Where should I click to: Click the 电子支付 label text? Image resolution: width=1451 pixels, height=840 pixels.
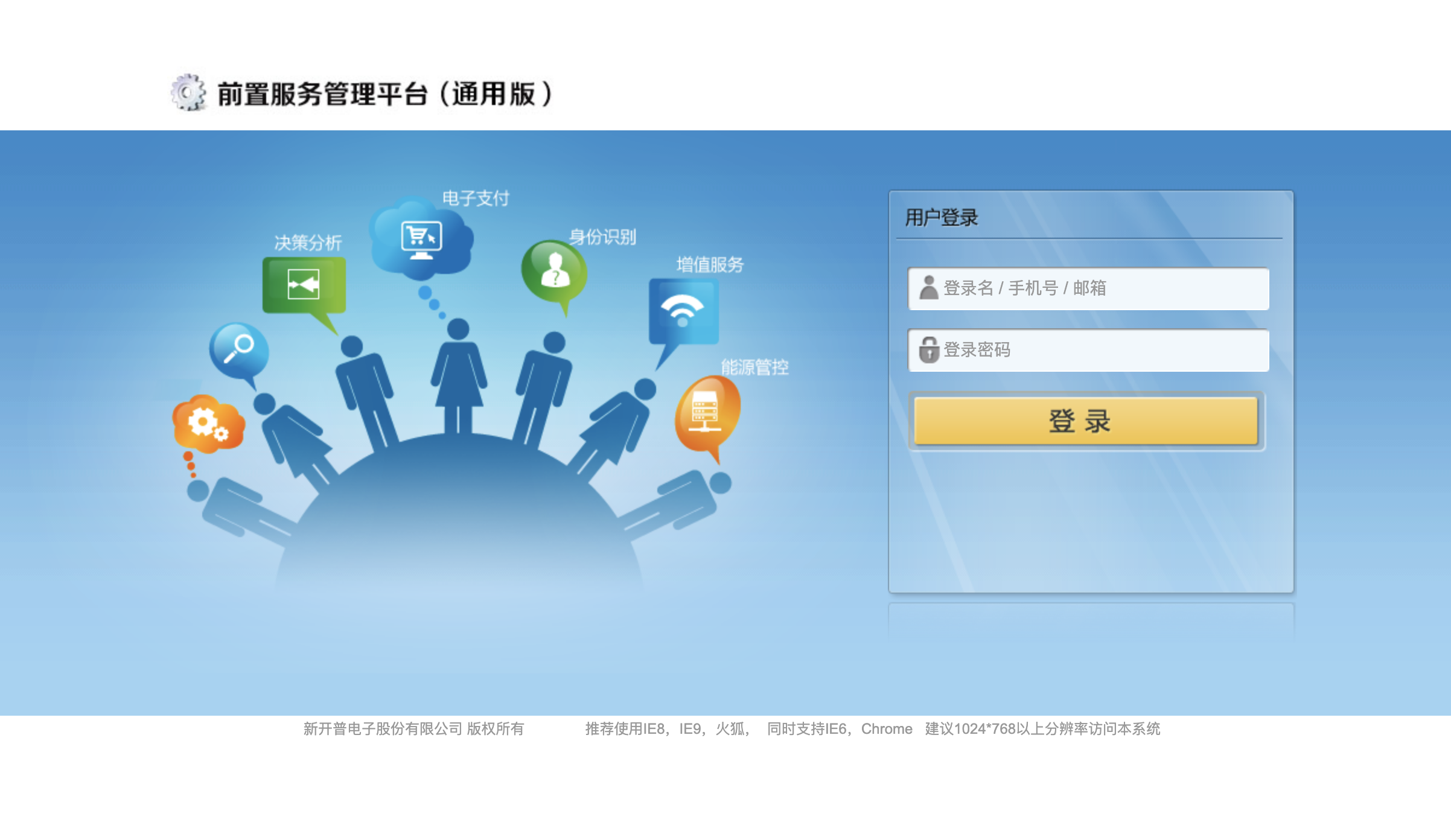pyautogui.click(x=476, y=198)
